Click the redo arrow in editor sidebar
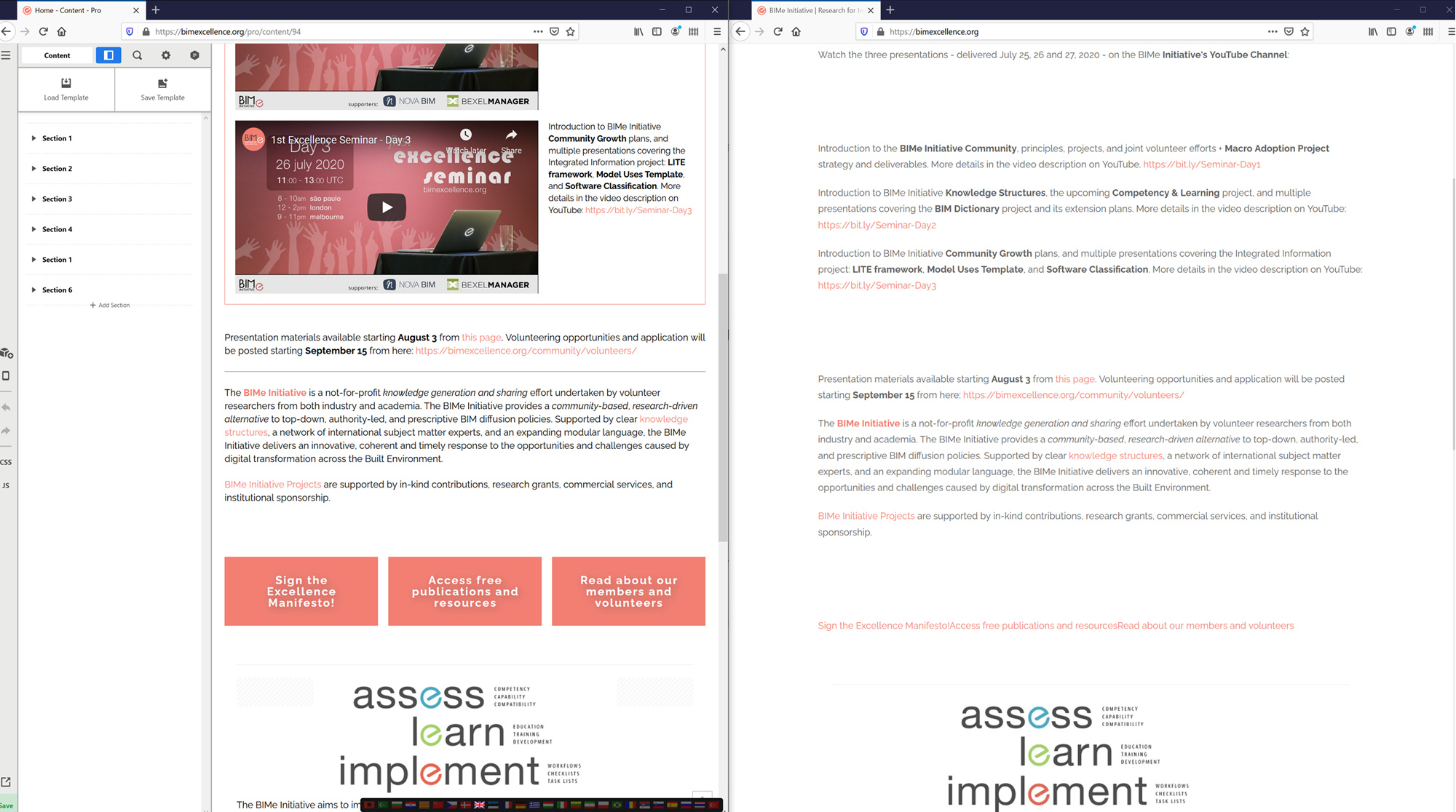 [6, 431]
